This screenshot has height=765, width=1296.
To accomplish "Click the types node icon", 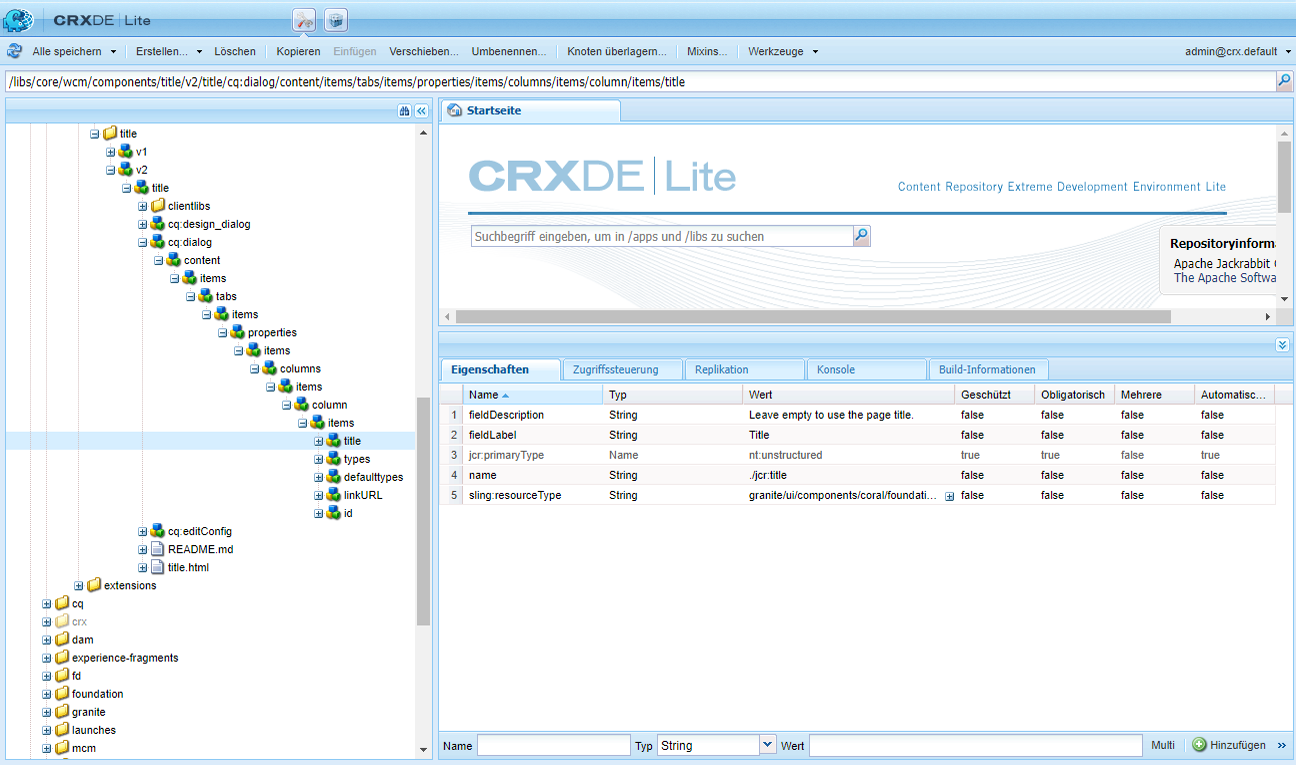I will pos(334,459).
